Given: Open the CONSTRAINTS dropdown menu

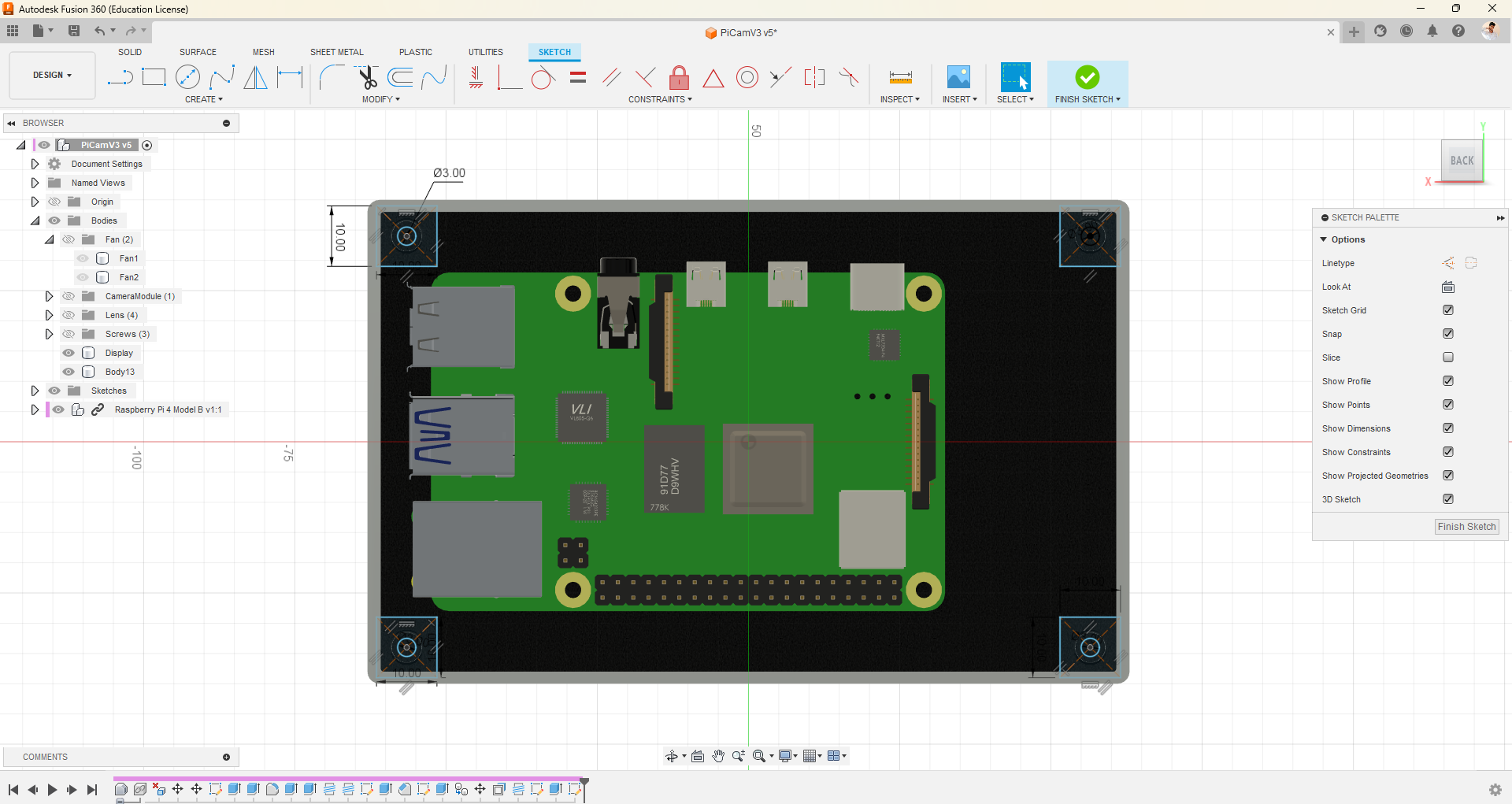Looking at the screenshot, I should (x=660, y=99).
